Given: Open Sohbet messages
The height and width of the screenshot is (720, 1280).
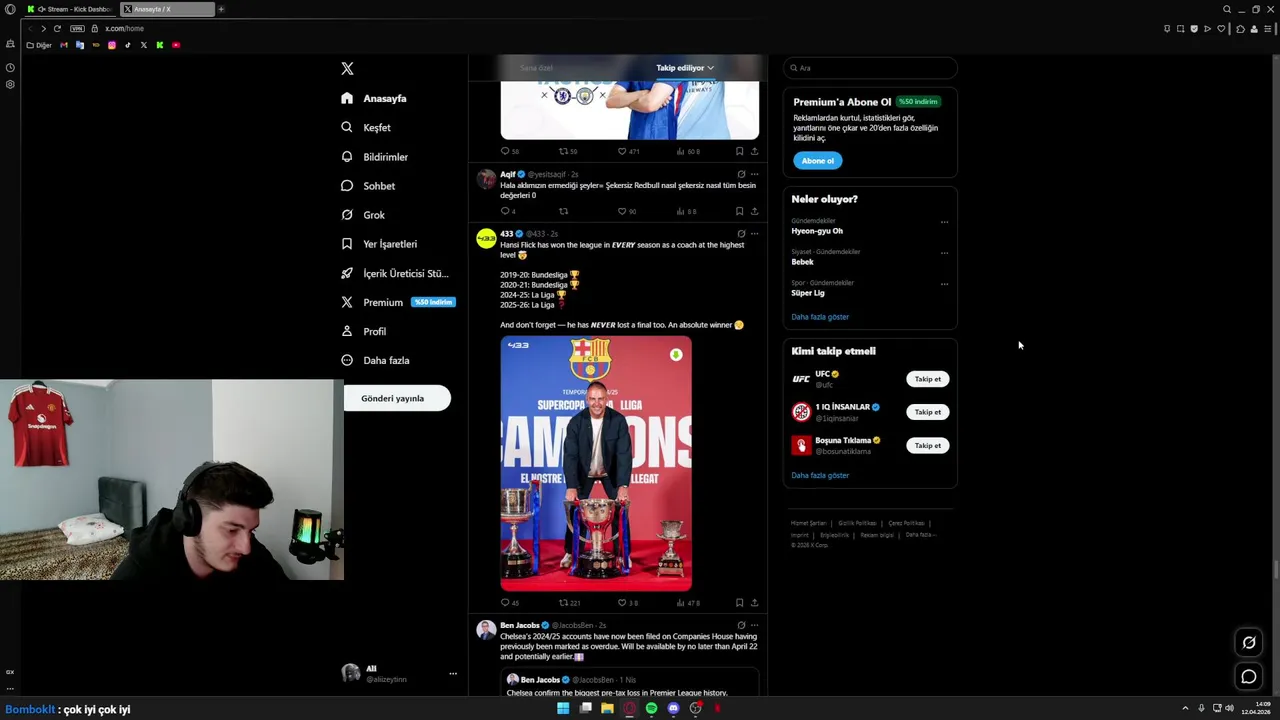Looking at the screenshot, I should pyautogui.click(x=368, y=186).
